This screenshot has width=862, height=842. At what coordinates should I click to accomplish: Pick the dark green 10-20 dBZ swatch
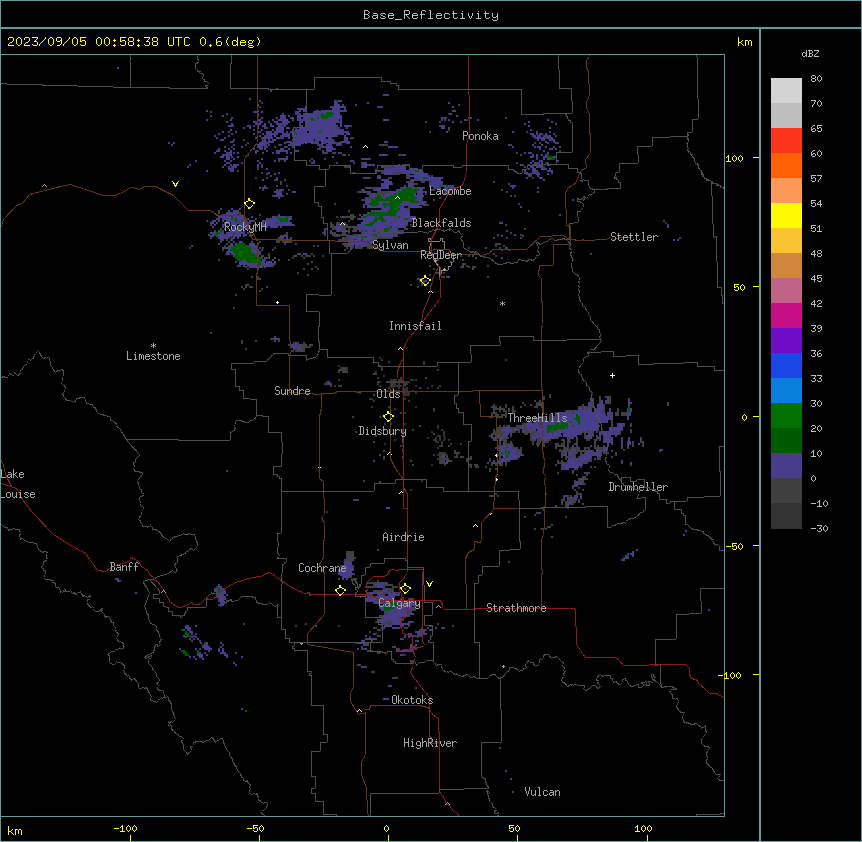[786, 441]
